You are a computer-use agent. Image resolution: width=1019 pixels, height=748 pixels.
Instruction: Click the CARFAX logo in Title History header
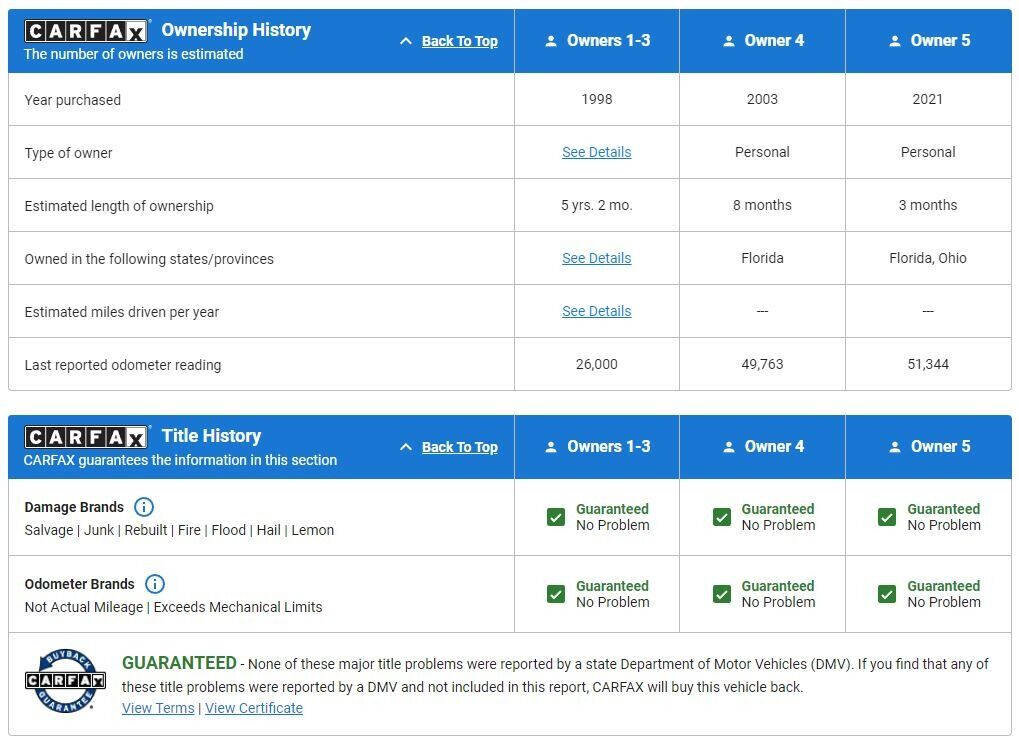(86, 437)
